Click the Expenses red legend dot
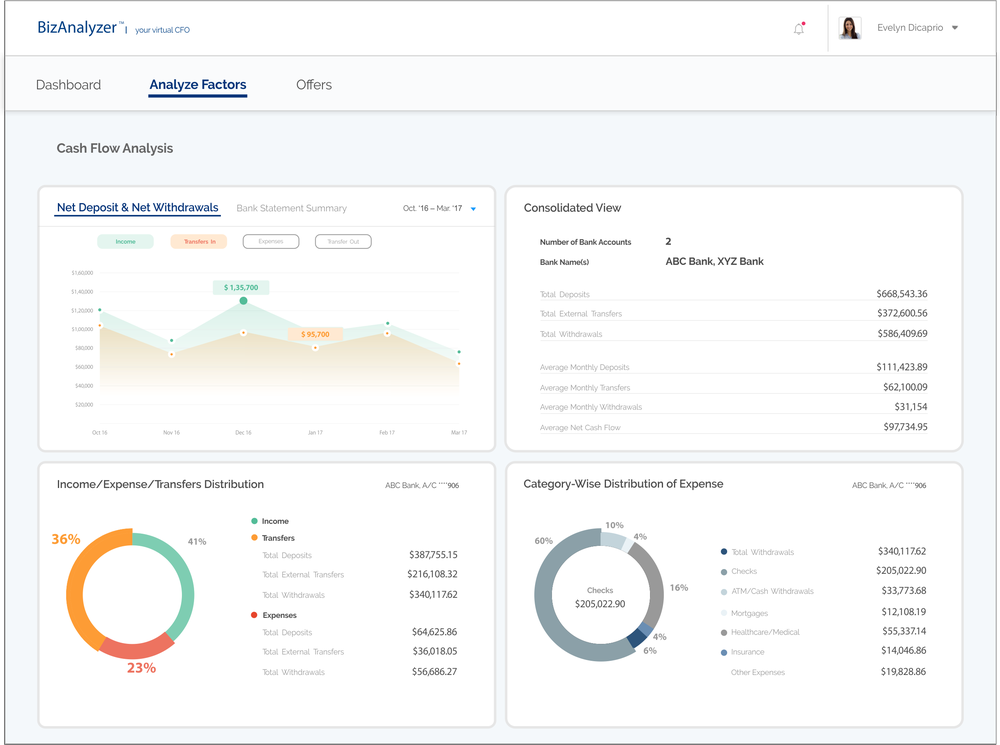Screen dimensions: 1000x745 [x=255, y=615]
